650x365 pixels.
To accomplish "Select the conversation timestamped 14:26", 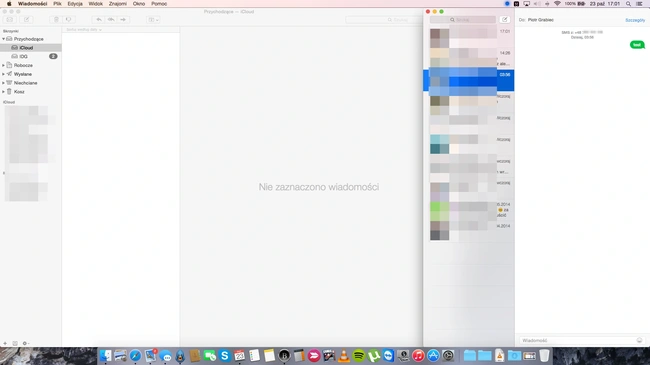I will pos(468,58).
